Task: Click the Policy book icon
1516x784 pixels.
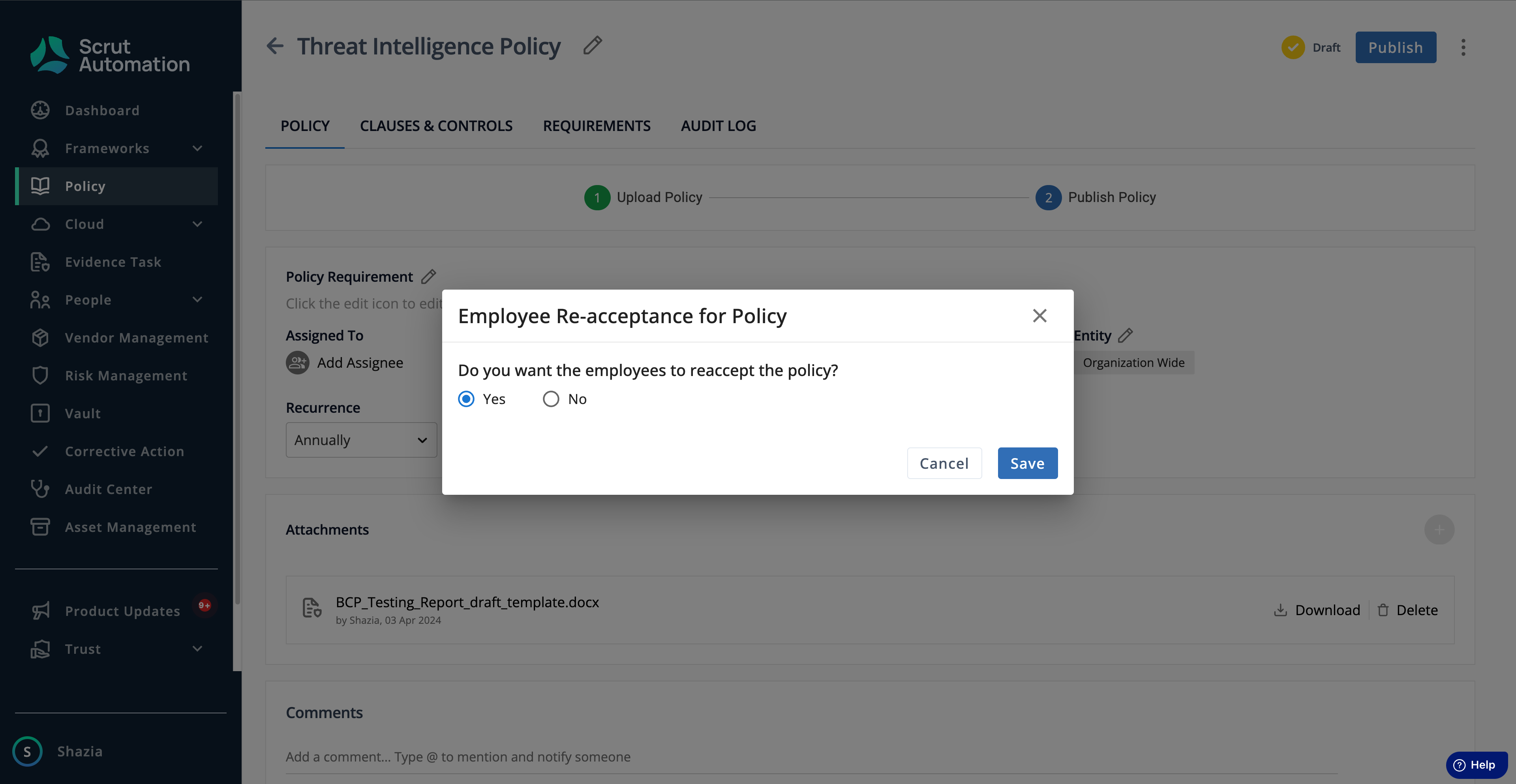Action: (x=40, y=186)
